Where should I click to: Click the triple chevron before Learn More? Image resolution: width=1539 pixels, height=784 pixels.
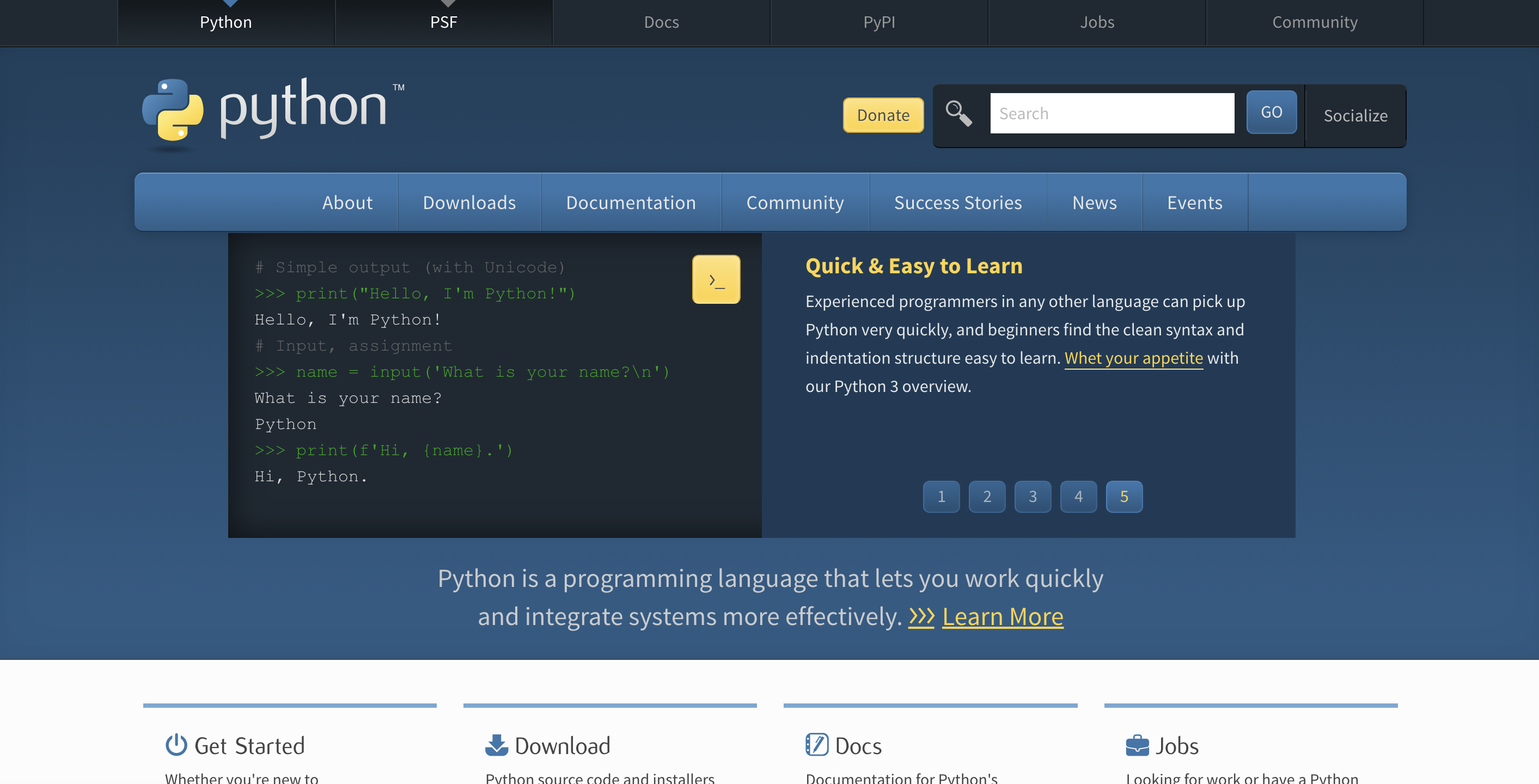[921, 617]
